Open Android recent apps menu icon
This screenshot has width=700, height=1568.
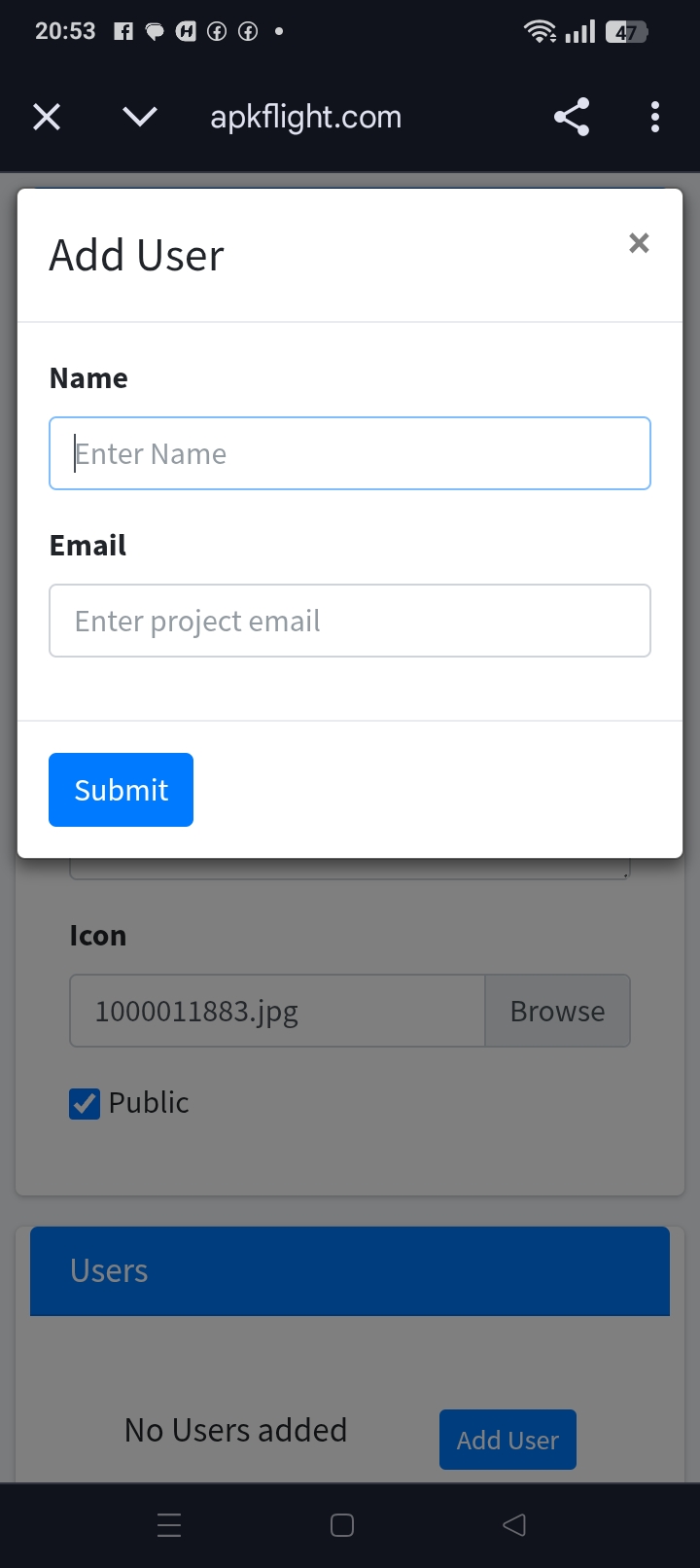(x=169, y=1525)
